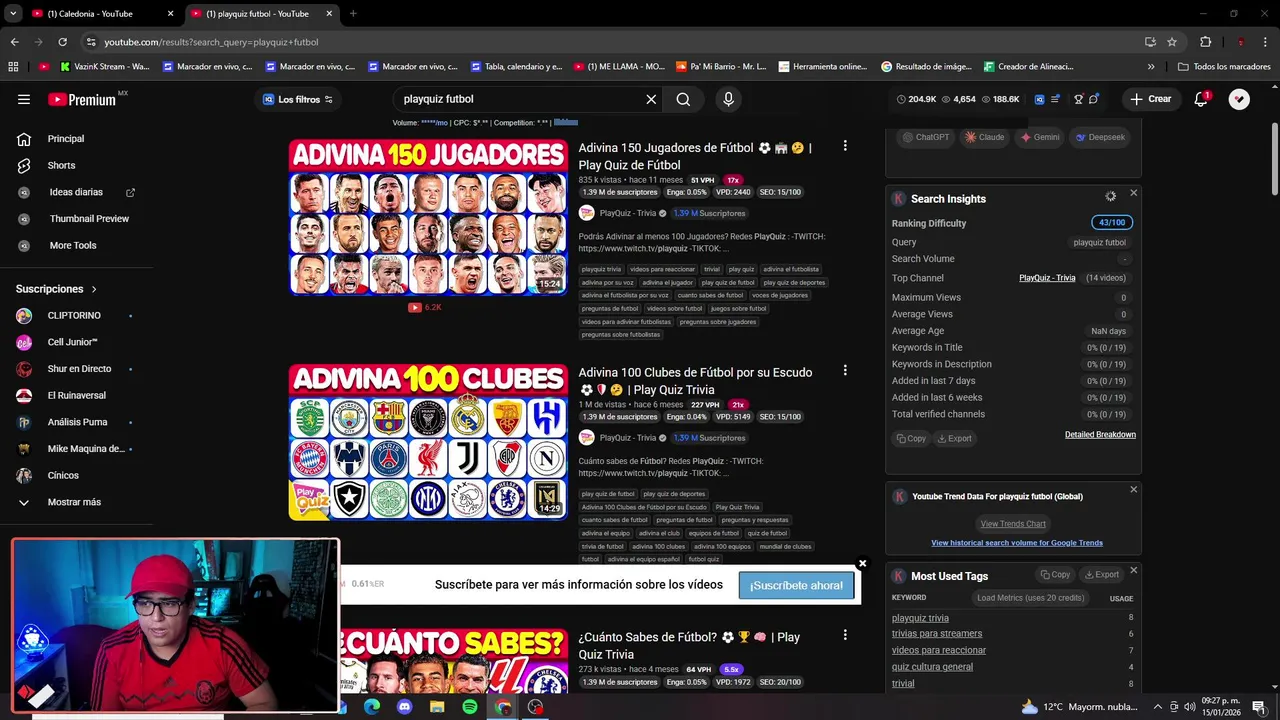The image size is (1280, 720).
Task: Open the Chrome extensions puzzle icon
Action: click(1205, 42)
